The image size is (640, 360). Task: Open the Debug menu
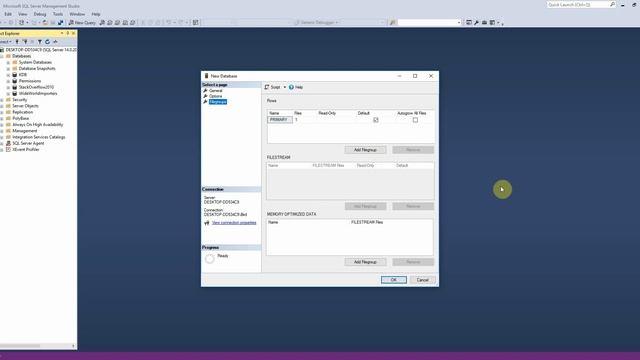(40, 14)
